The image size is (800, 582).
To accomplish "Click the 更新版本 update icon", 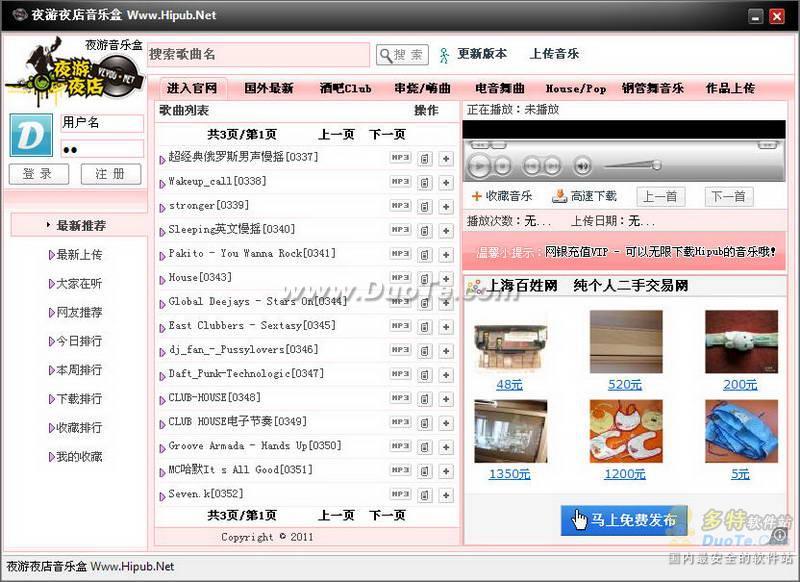I will point(443,55).
